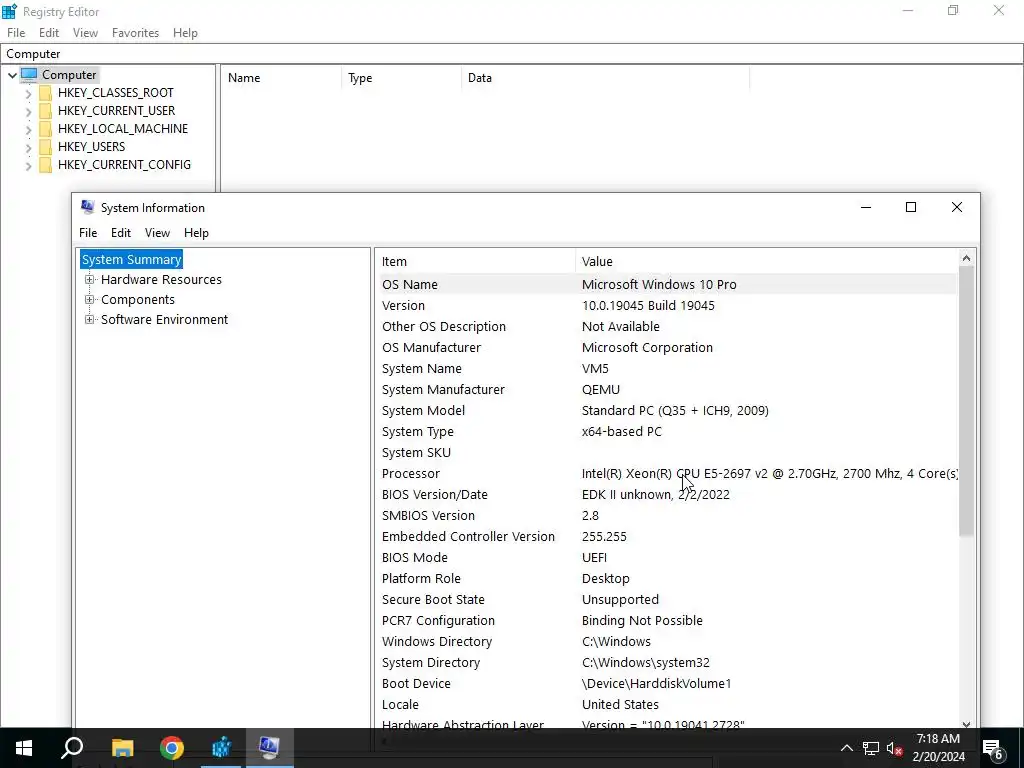Open the notification center icon
The image size is (1024, 768).
tap(993, 749)
